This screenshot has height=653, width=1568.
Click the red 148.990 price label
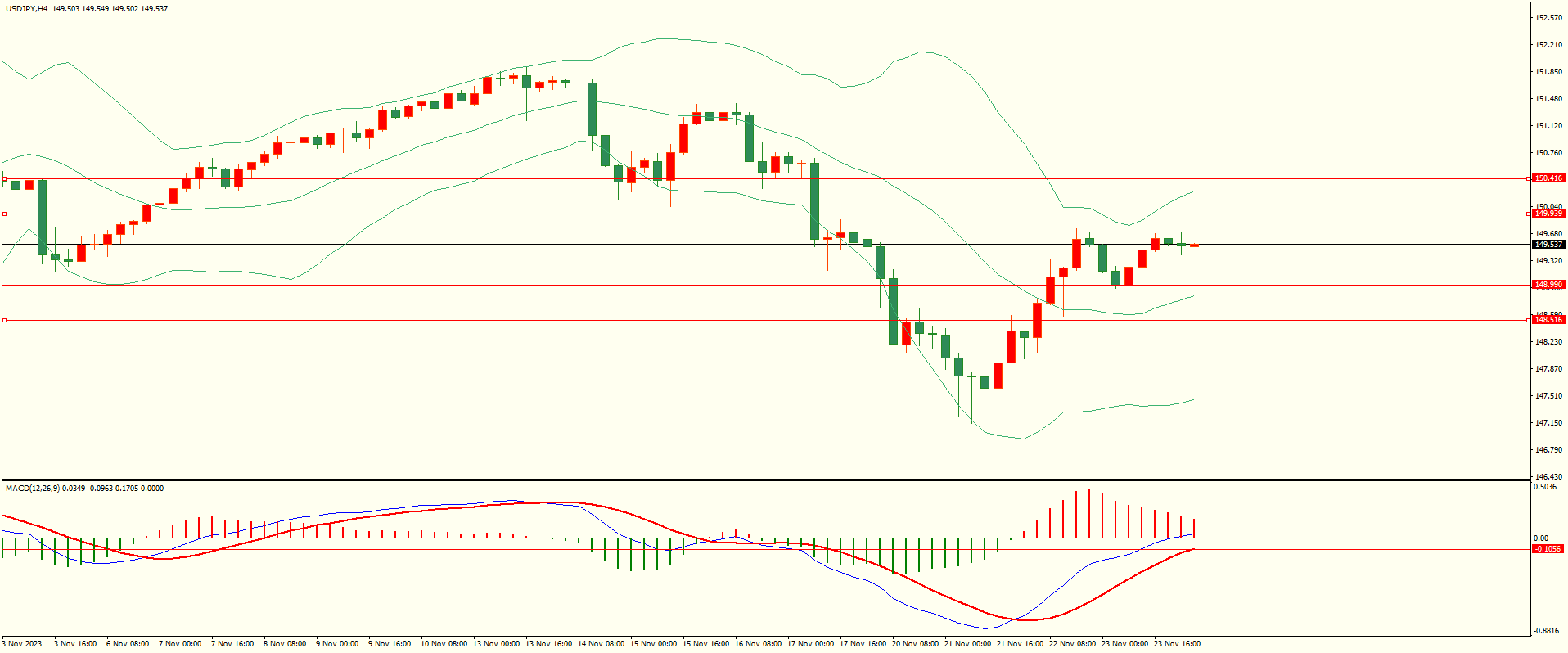1548,285
